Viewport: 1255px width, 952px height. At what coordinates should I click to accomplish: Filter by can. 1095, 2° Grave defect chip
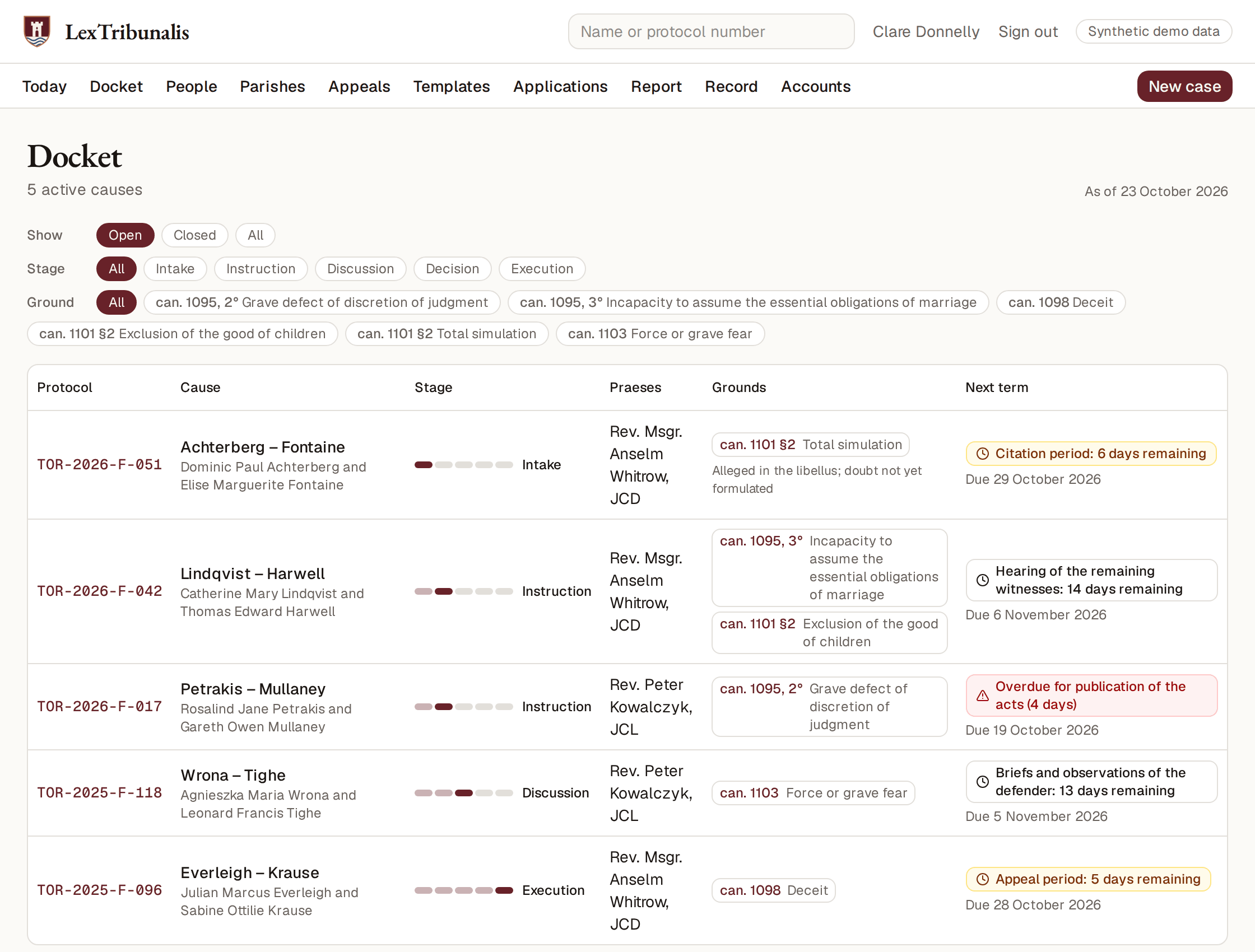click(x=322, y=302)
